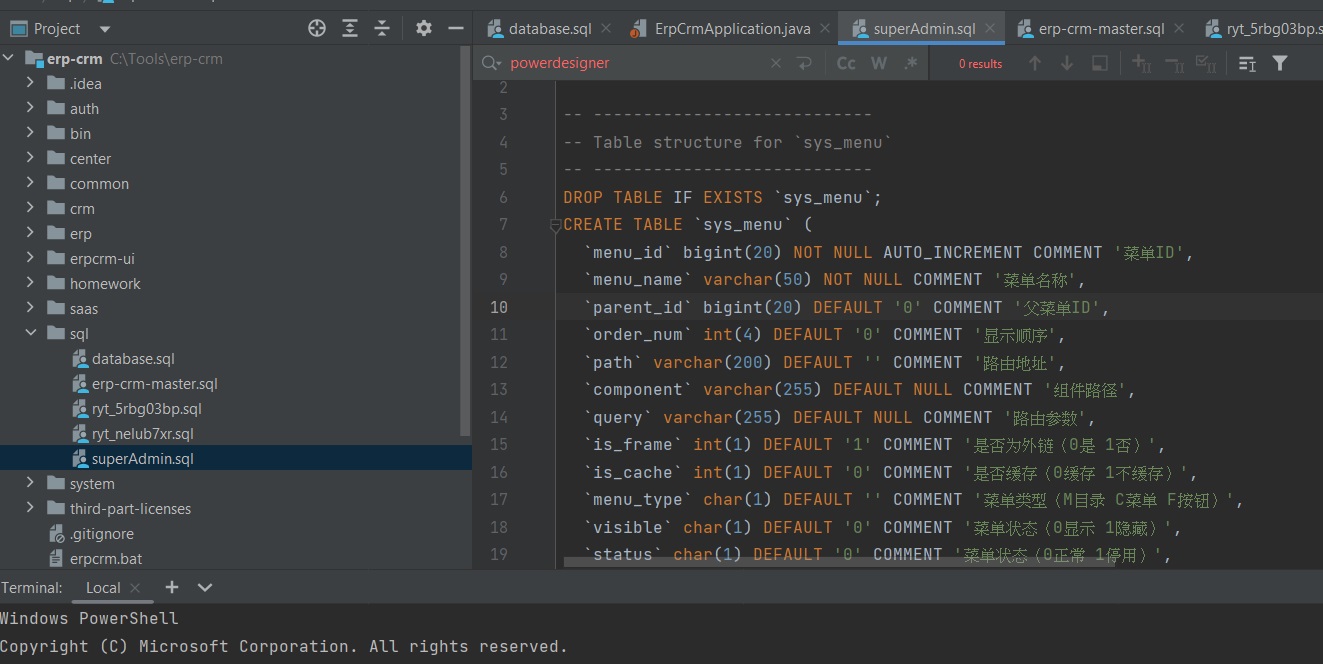Select the Local terminal tab

[x=103, y=588]
